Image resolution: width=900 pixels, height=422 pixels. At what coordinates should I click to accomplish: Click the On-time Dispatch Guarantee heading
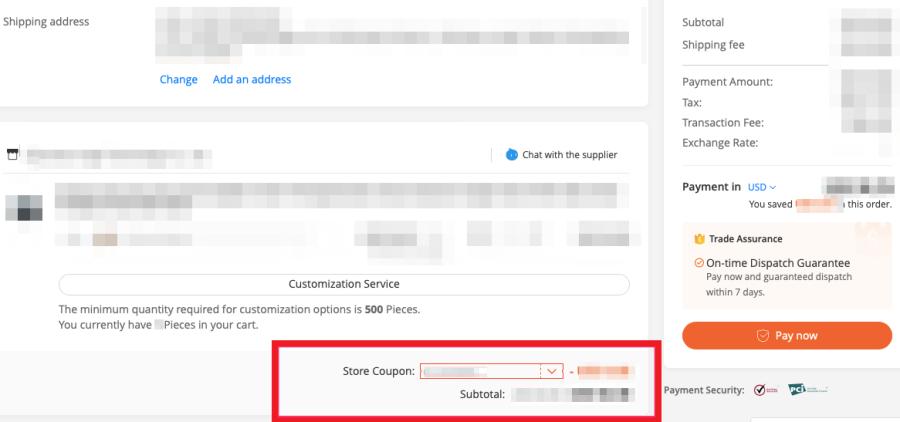pos(778,262)
